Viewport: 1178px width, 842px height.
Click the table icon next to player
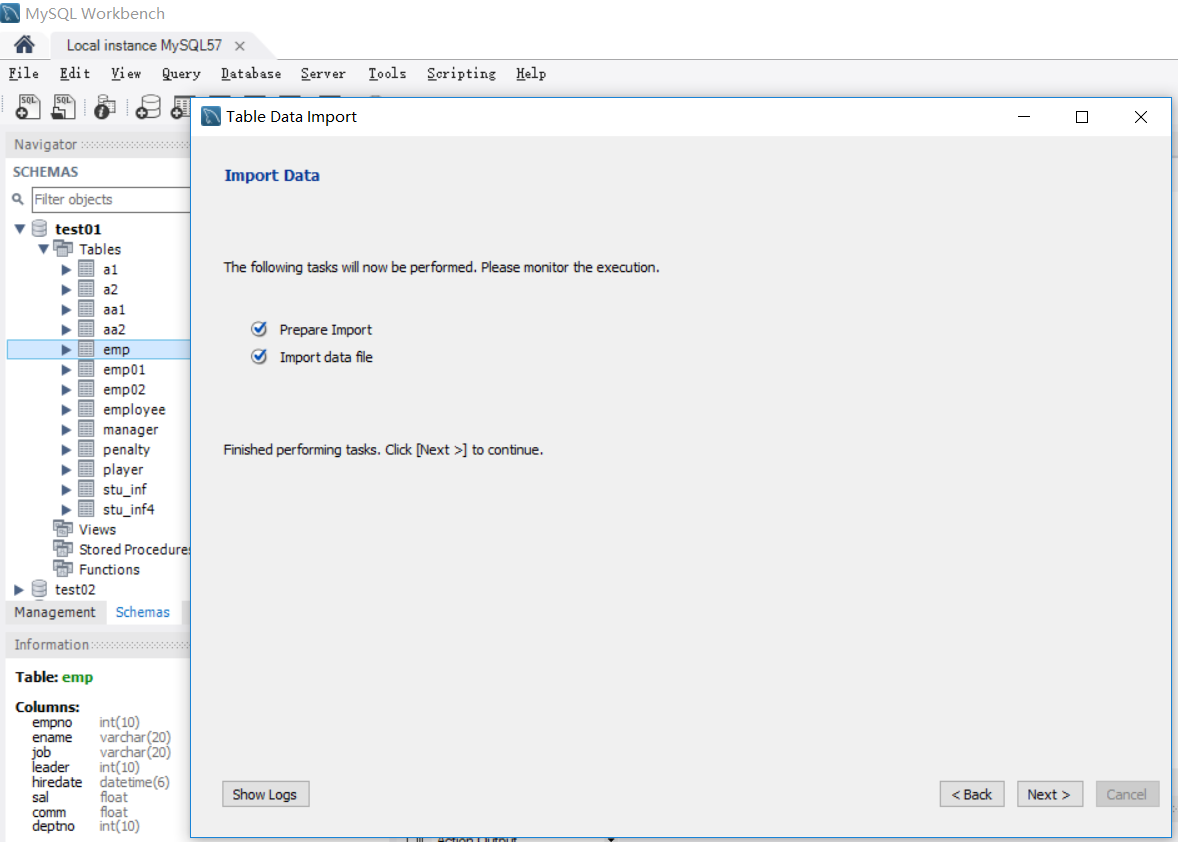point(86,469)
